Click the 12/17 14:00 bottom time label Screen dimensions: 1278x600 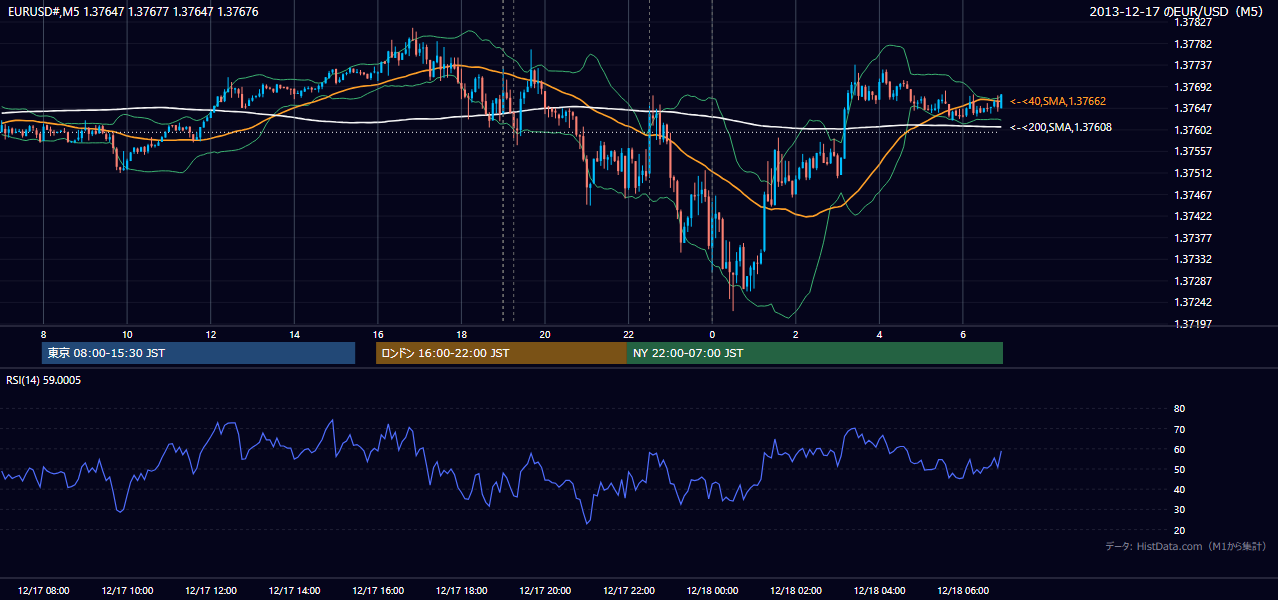coord(294,591)
